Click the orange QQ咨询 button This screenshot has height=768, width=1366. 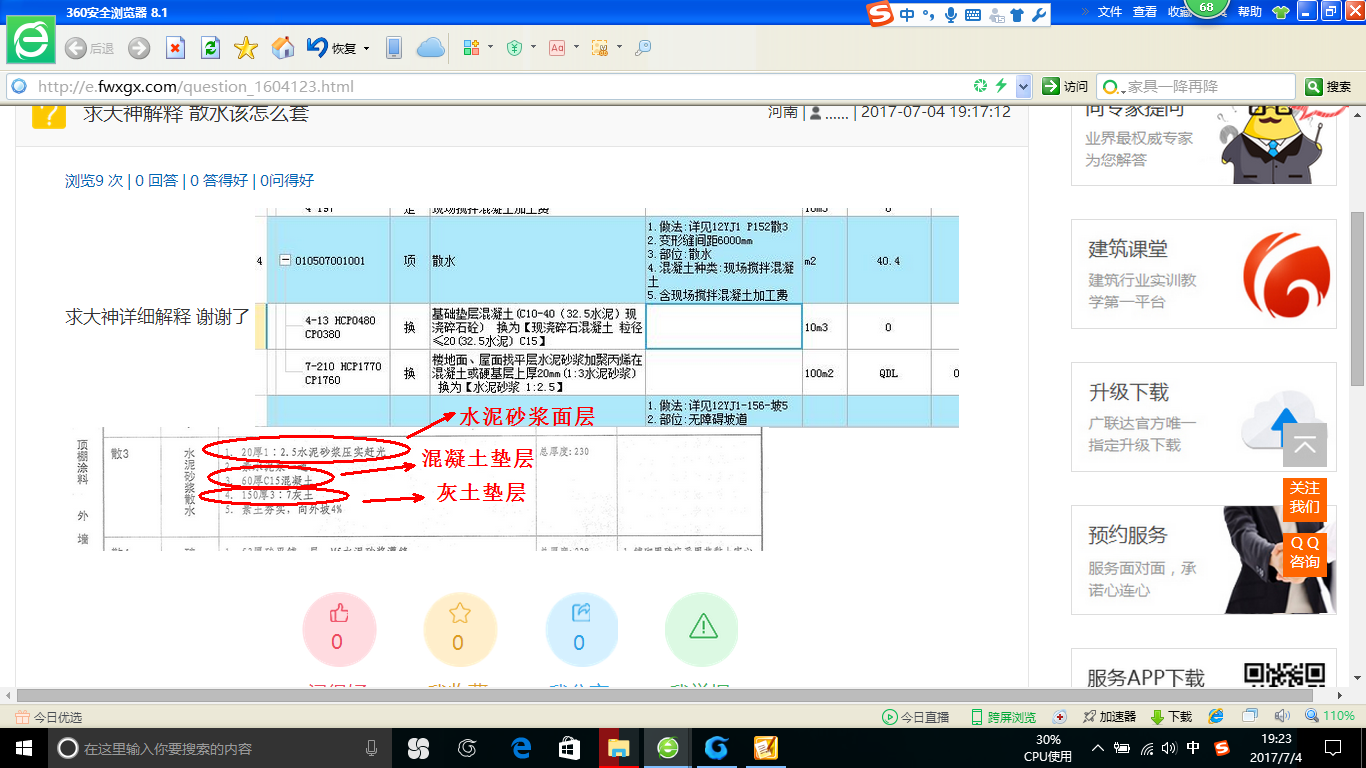pyautogui.click(x=1305, y=552)
